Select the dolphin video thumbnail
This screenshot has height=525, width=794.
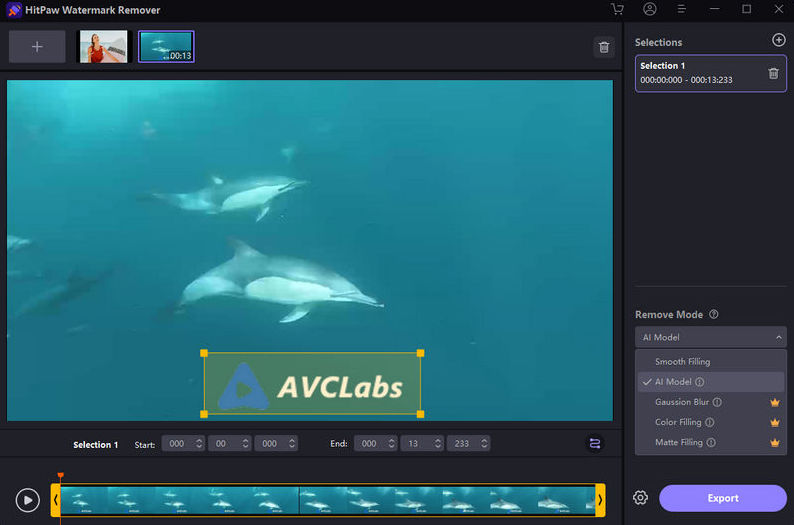coord(166,47)
